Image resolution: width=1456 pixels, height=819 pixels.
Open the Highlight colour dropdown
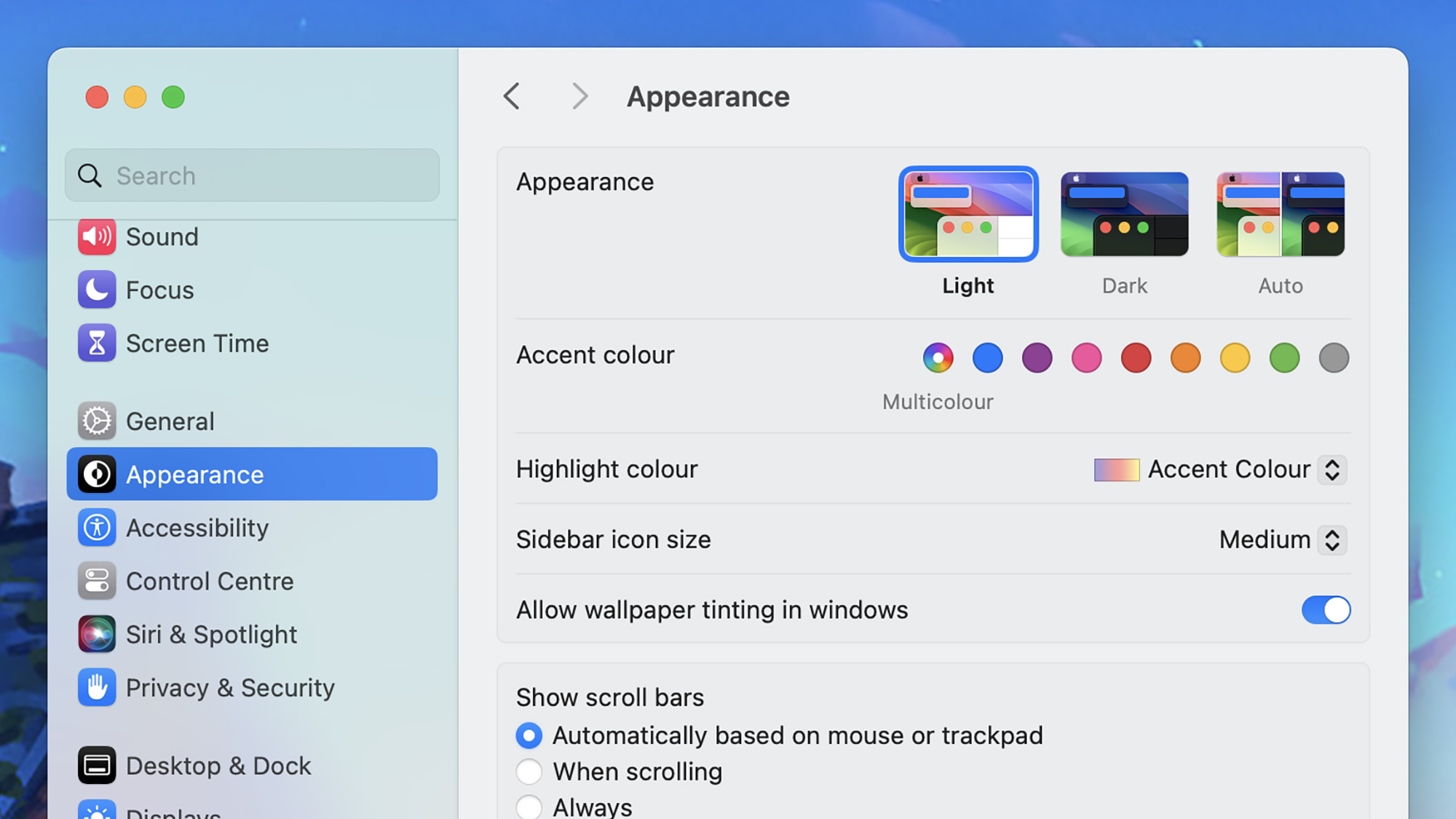coord(1333,470)
